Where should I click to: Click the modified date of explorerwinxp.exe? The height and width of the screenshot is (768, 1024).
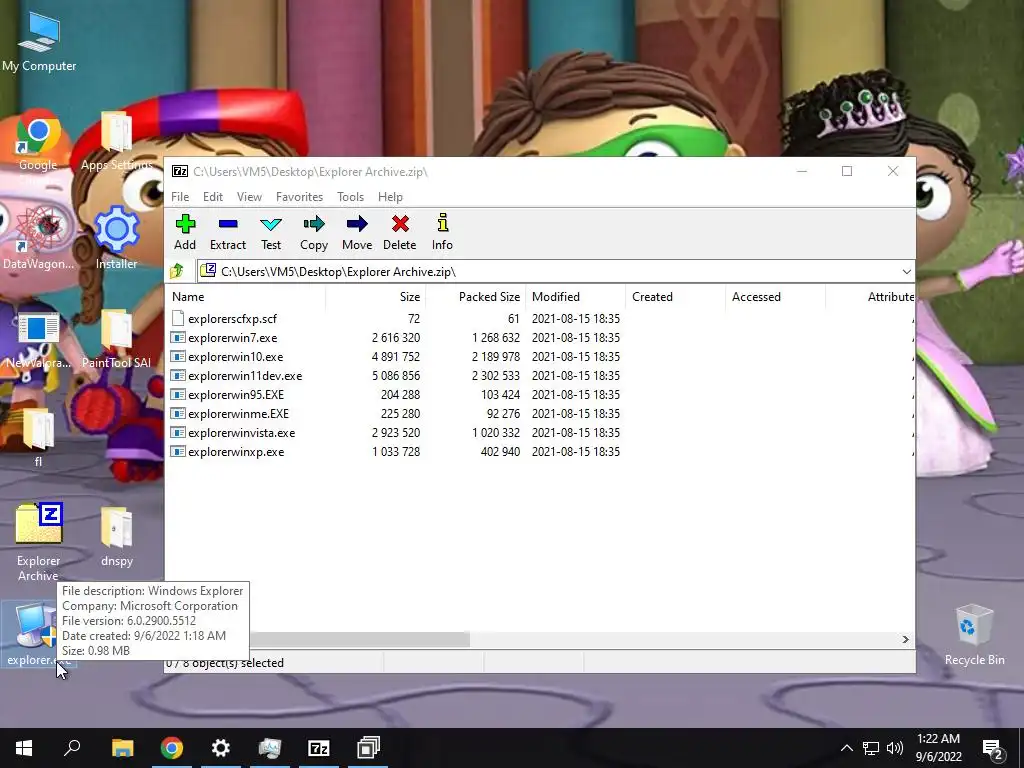coord(575,451)
